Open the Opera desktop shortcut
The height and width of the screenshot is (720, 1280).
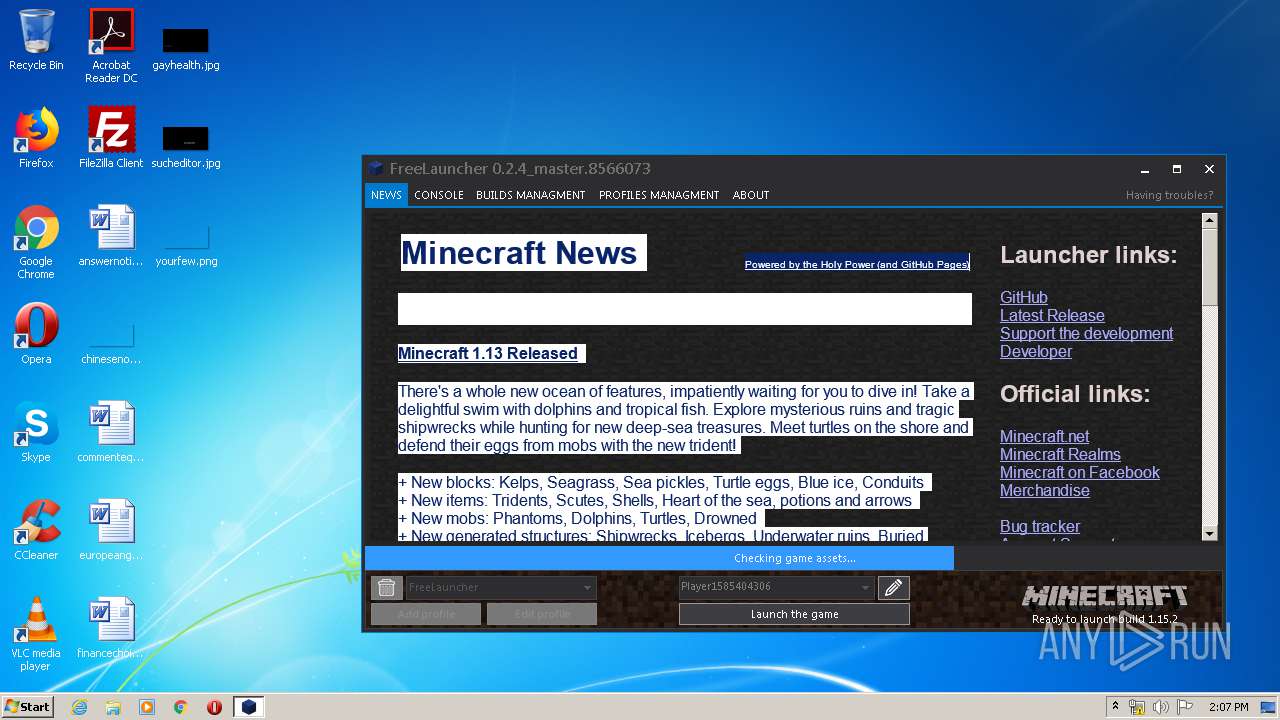36,334
